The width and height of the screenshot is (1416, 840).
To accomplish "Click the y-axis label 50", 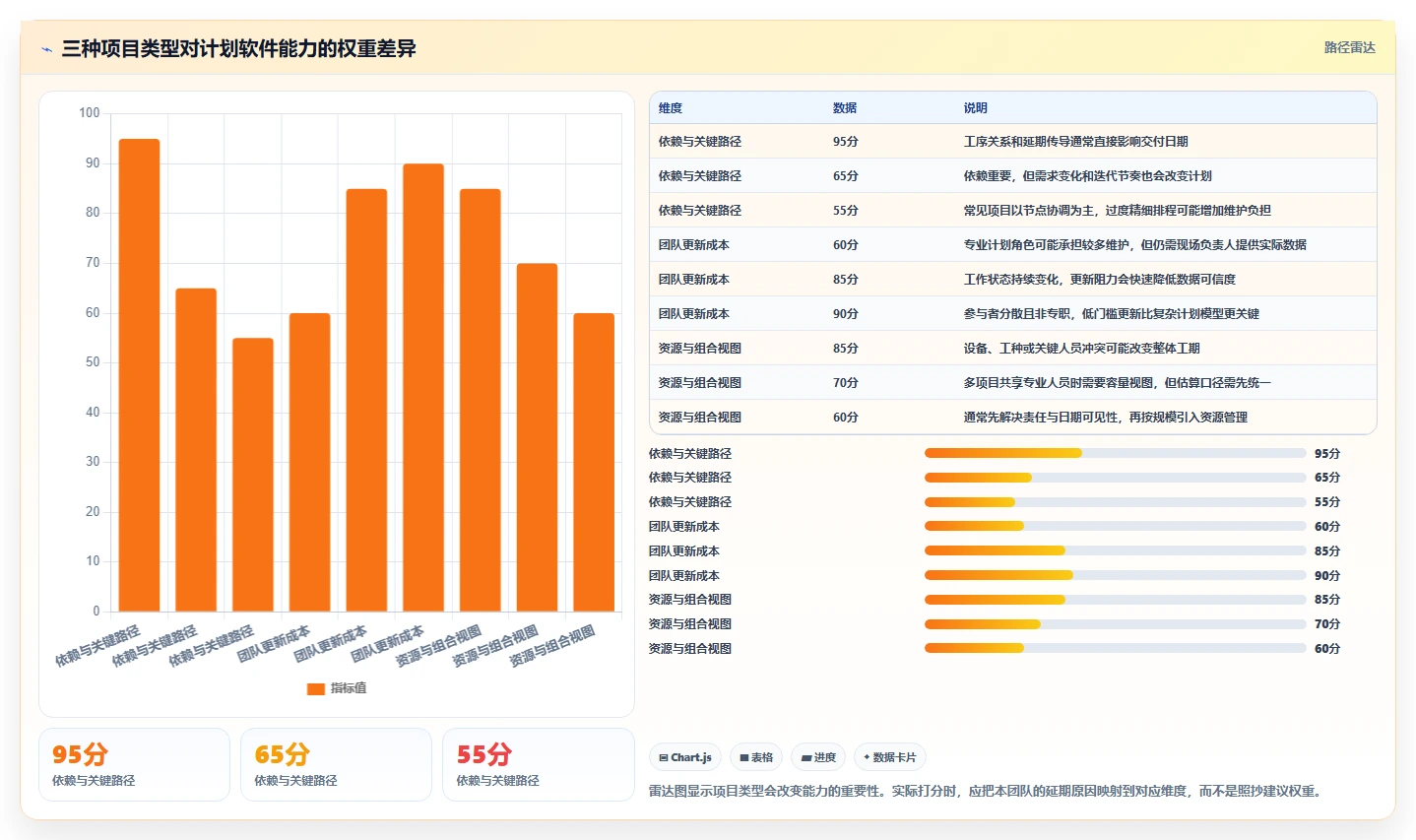I will click(x=93, y=362).
